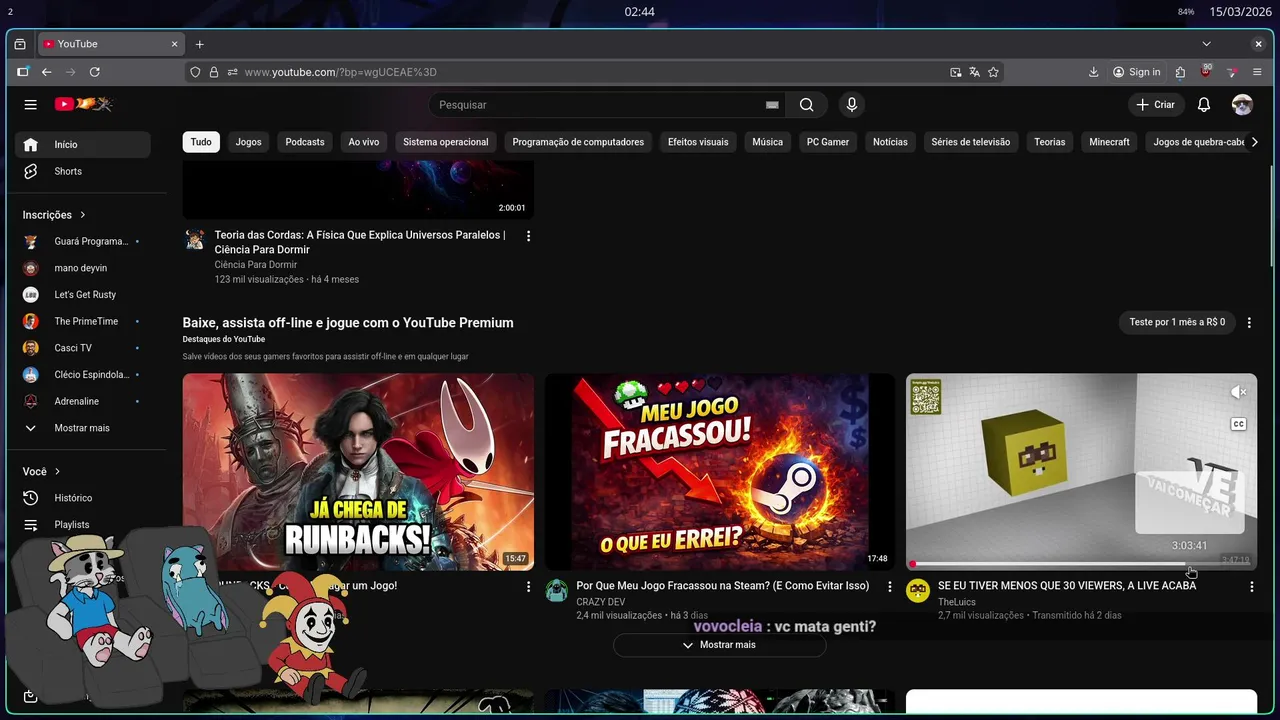
Task: Start voice search with microphone icon
Action: tap(852, 105)
